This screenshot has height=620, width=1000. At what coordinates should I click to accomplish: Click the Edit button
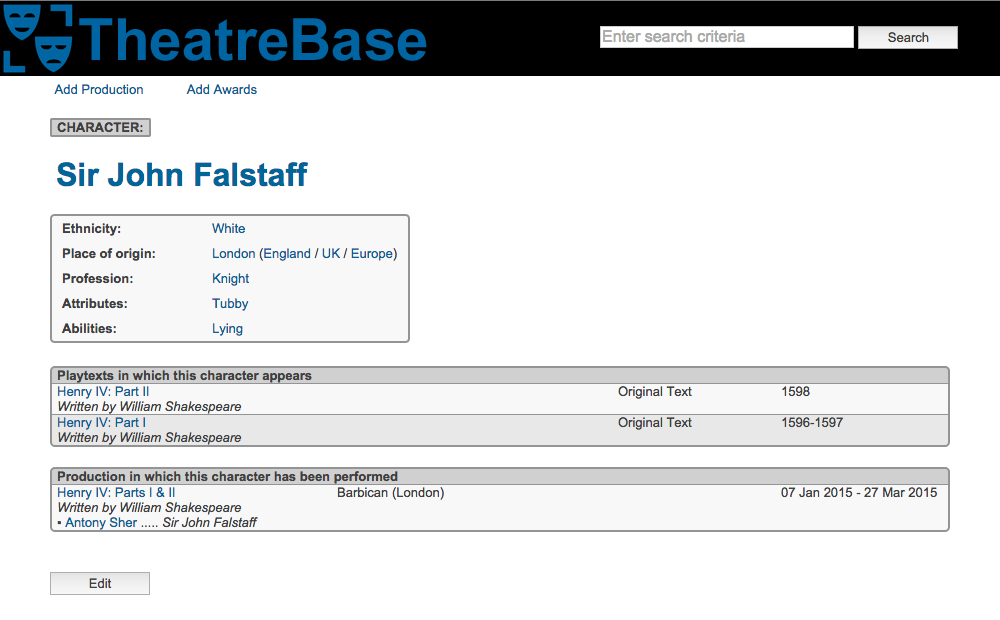pyautogui.click(x=100, y=584)
